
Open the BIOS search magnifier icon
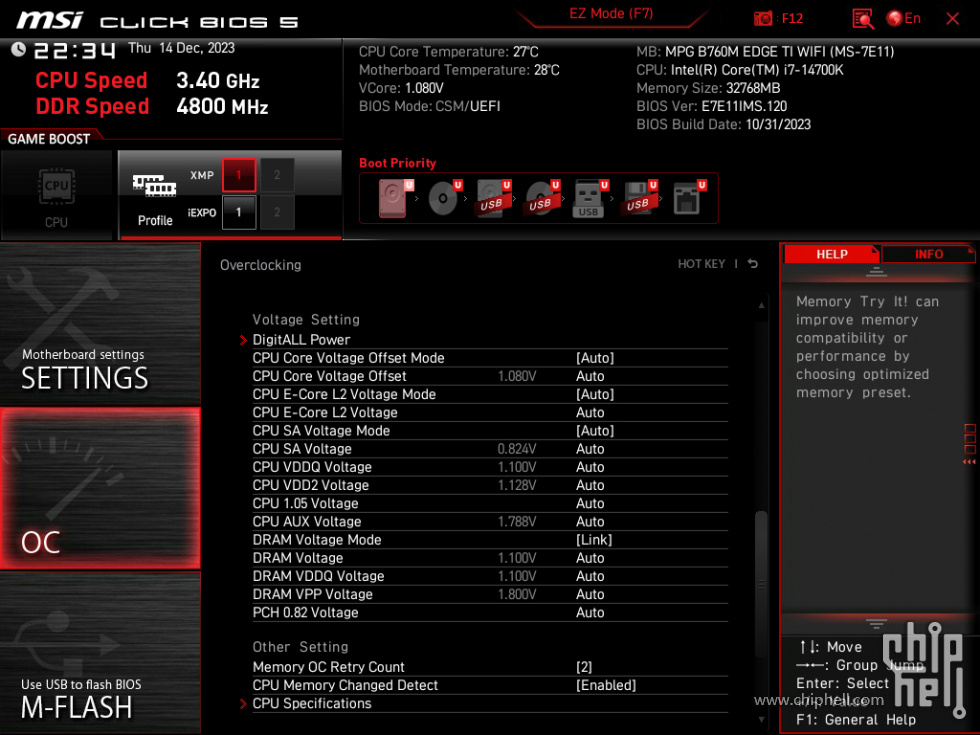click(x=863, y=18)
